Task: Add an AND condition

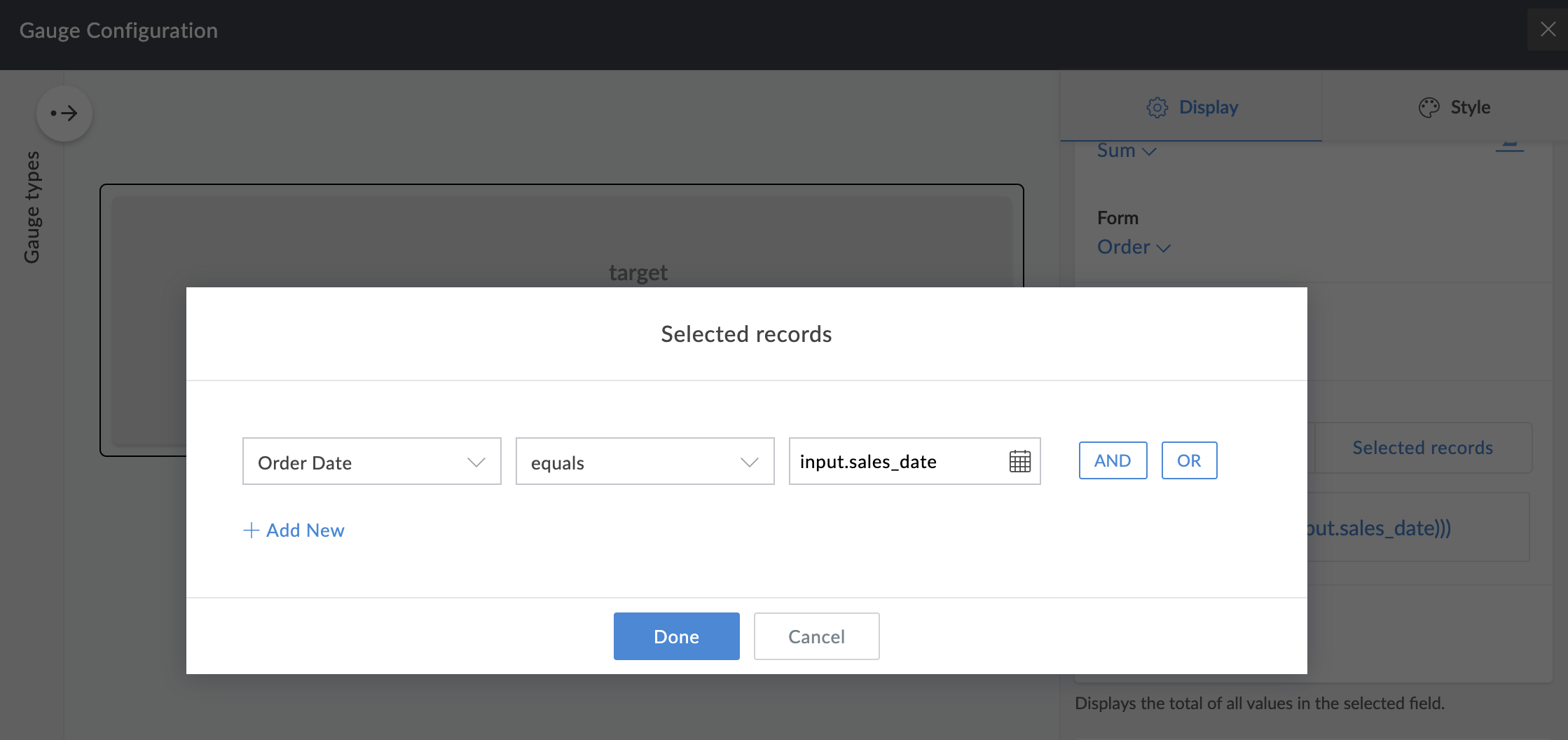Action: click(x=1113, y=460)
